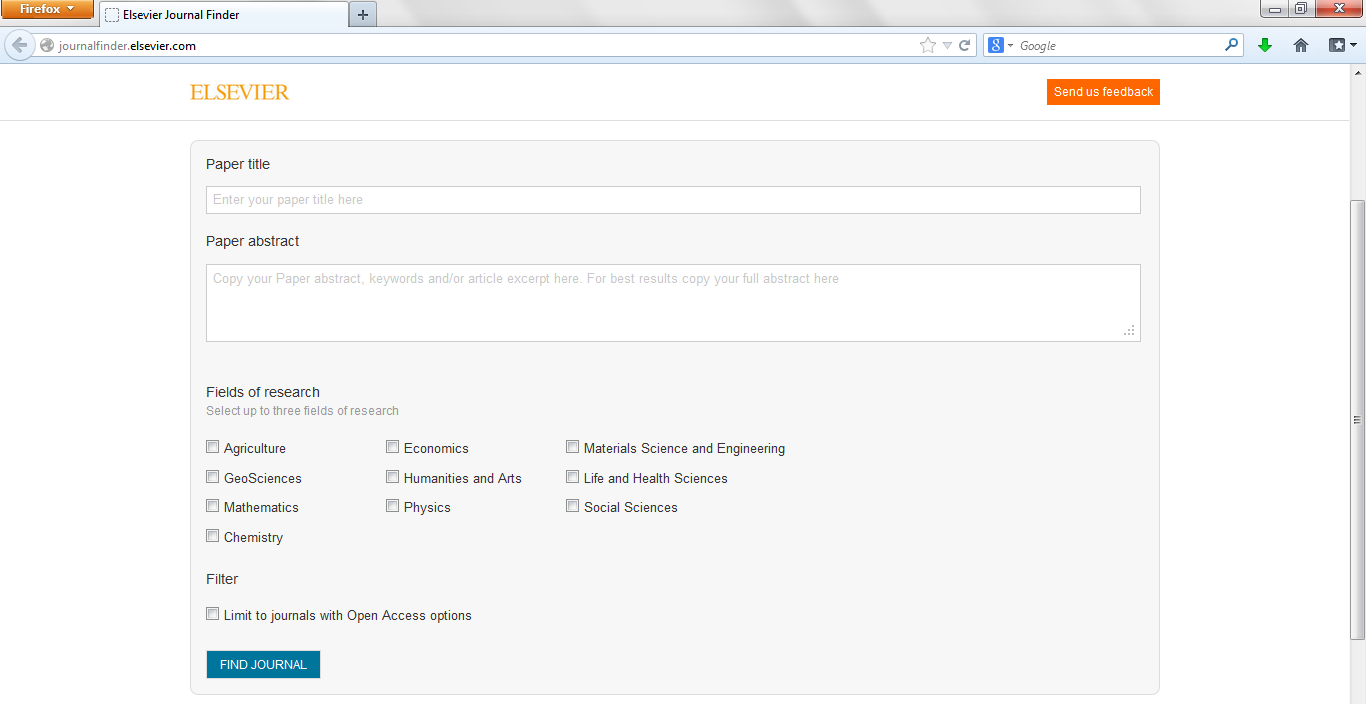Click the Paper title input field
Screen dimensions: 1366x704
click(x=673, y=200)
